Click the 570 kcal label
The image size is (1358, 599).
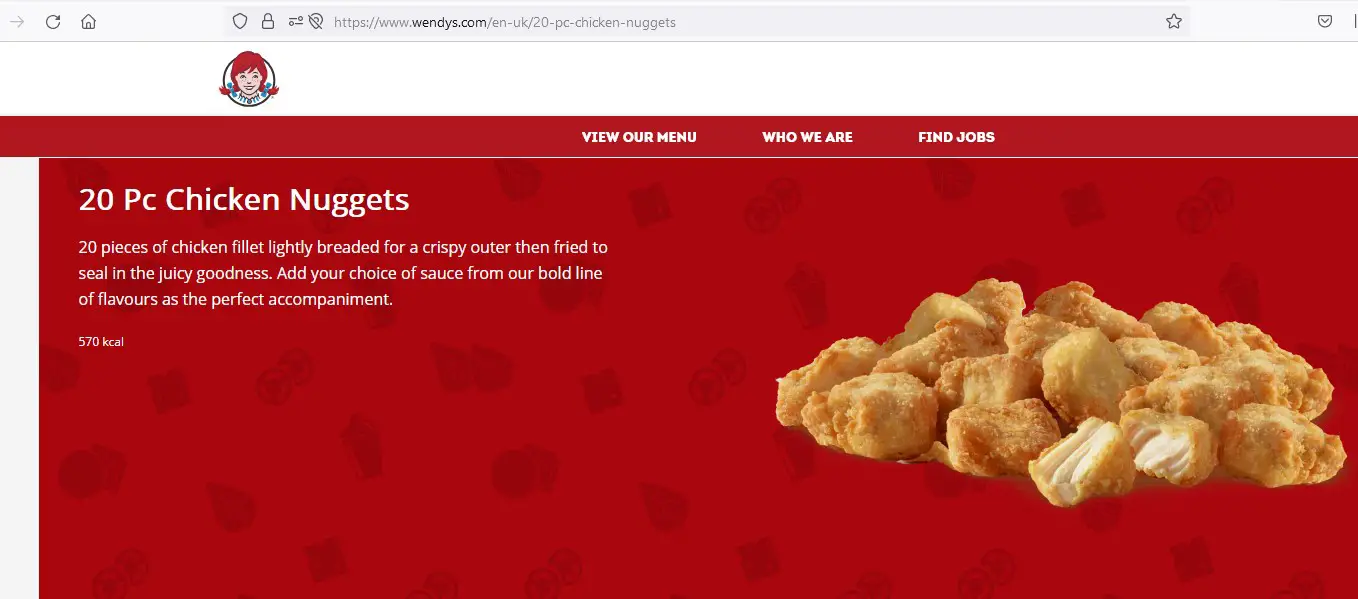click(x=101, y=342)
